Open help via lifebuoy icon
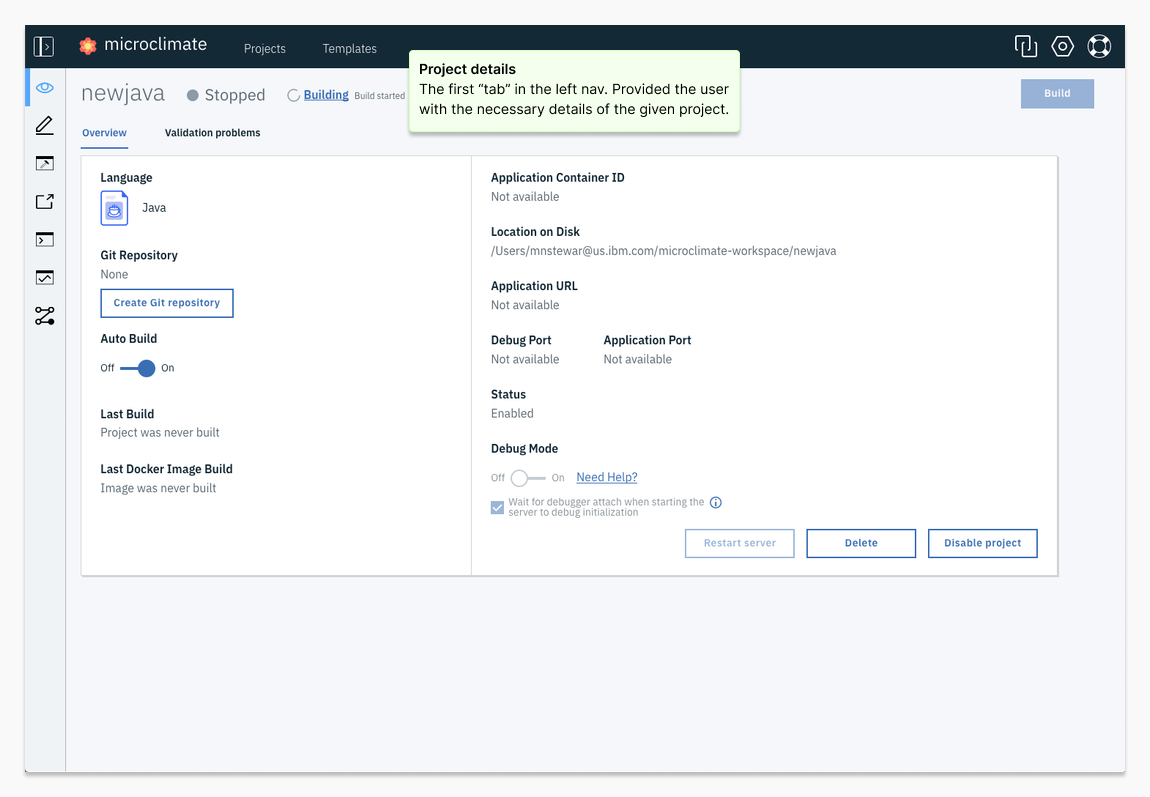 [x=1099, y=46]
